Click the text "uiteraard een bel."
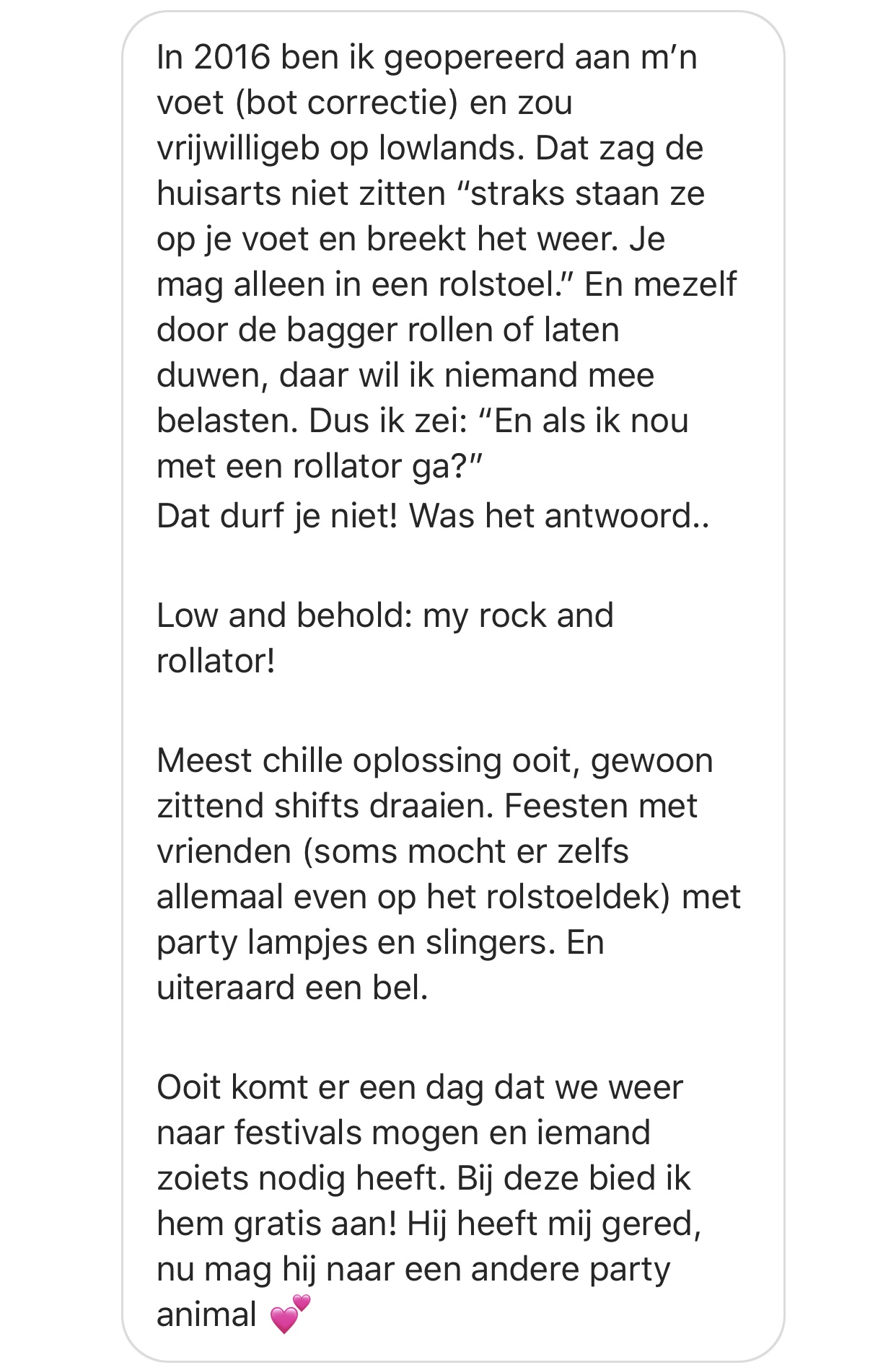Screen dimensions: 896x1370 click(x=292, y=988)
